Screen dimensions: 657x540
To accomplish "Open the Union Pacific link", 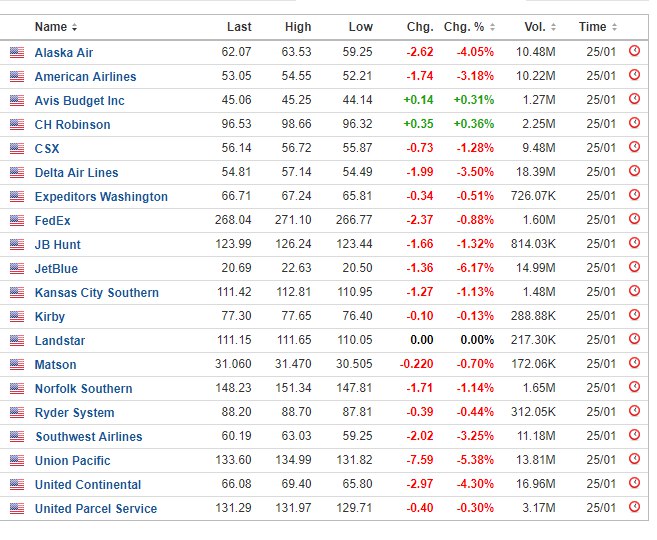I will [x=72, y=461].
